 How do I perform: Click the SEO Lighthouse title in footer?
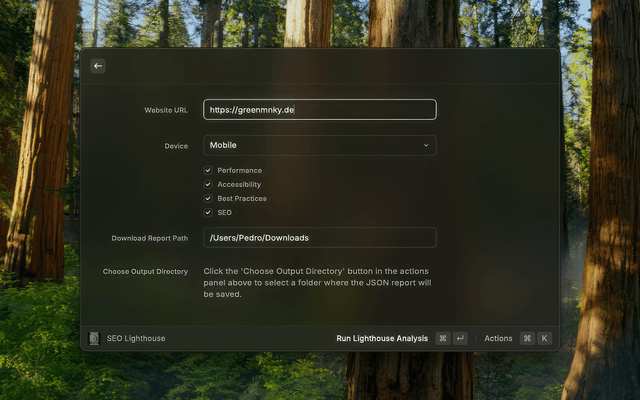tap(136, 338)
